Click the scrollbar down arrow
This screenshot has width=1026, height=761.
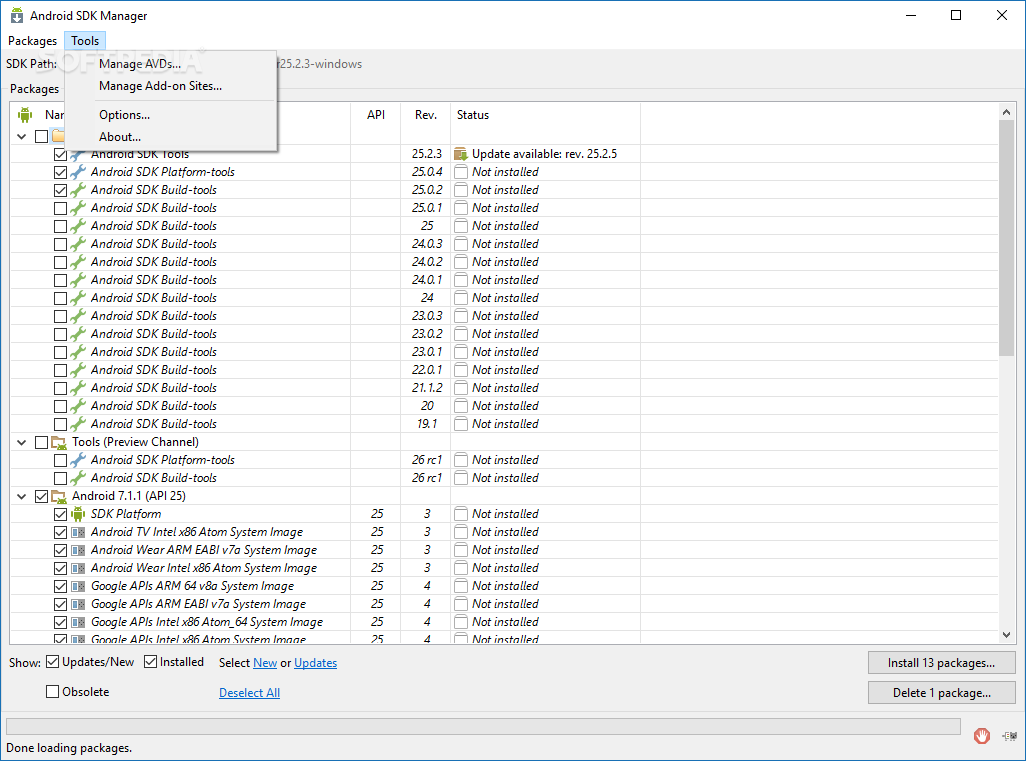point(1006,635)
